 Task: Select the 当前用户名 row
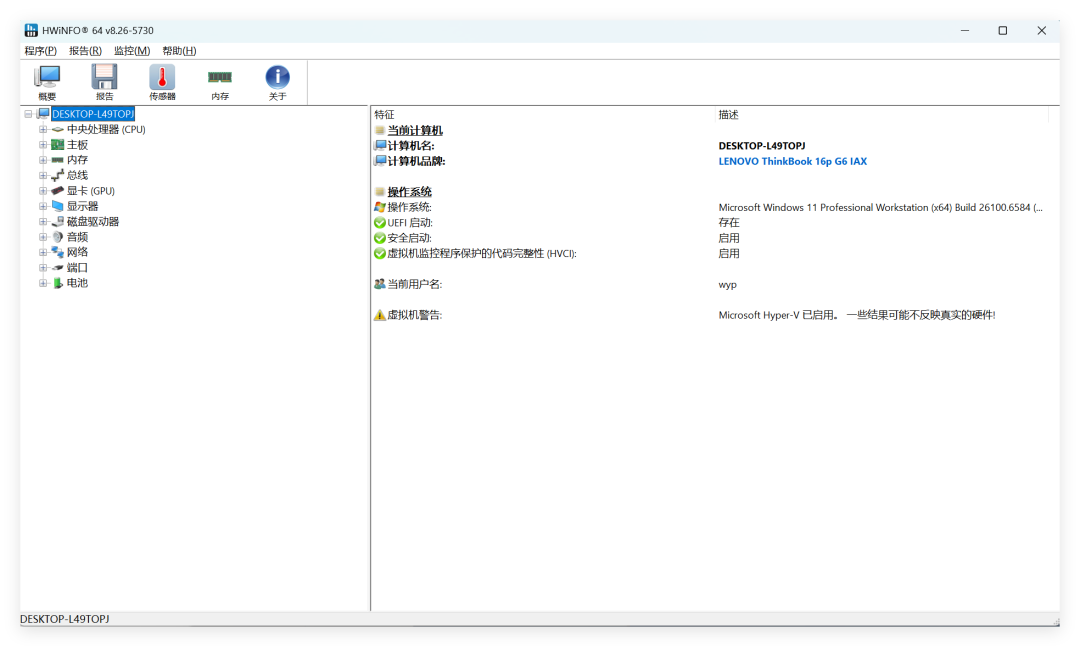click(709, 284)
